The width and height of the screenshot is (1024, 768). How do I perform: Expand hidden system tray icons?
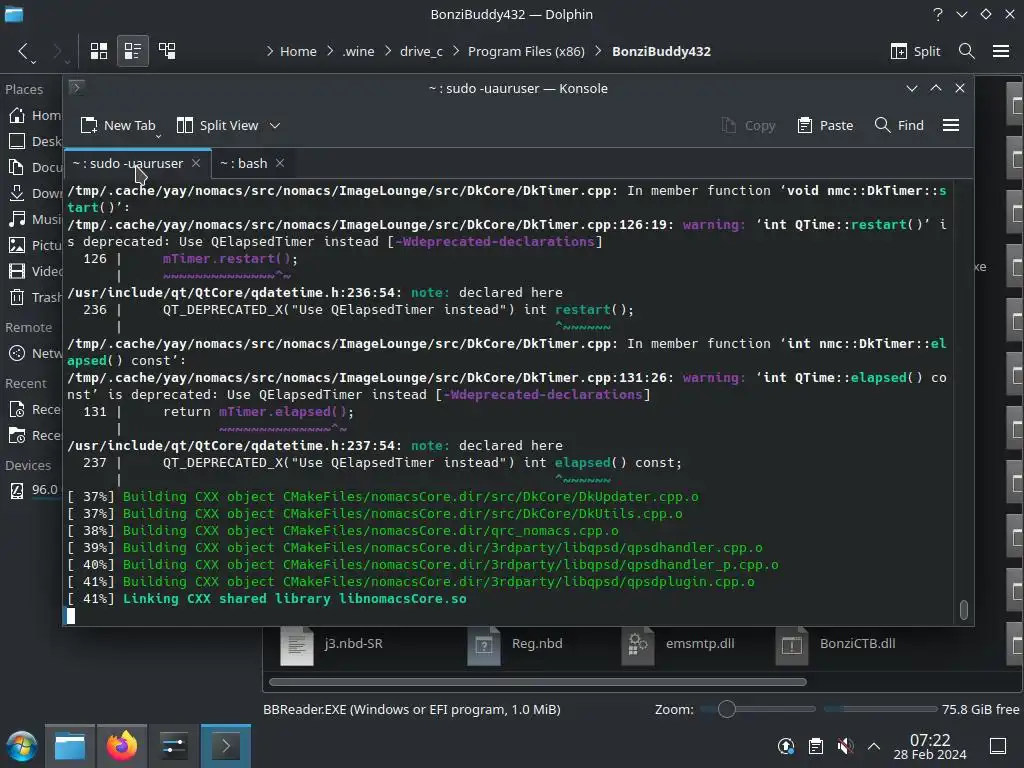point(874,746)
